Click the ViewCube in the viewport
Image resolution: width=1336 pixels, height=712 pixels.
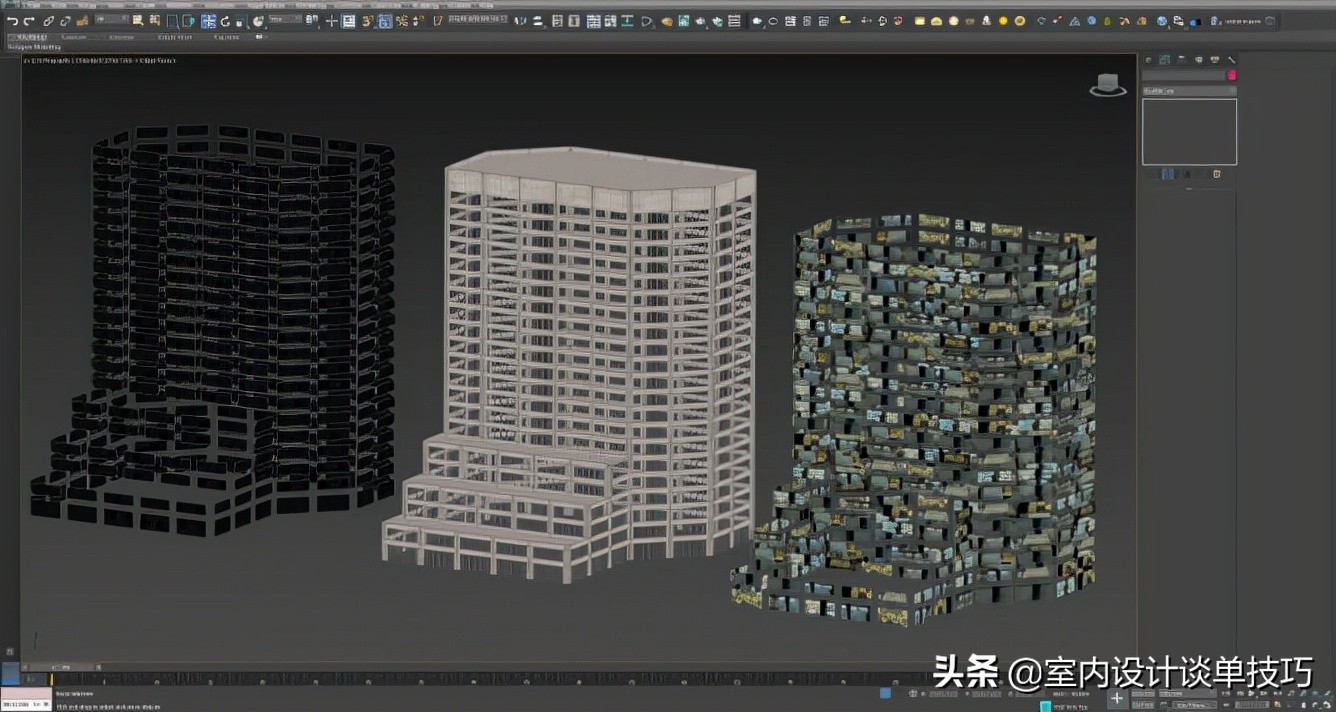[x=1107, y=86]
